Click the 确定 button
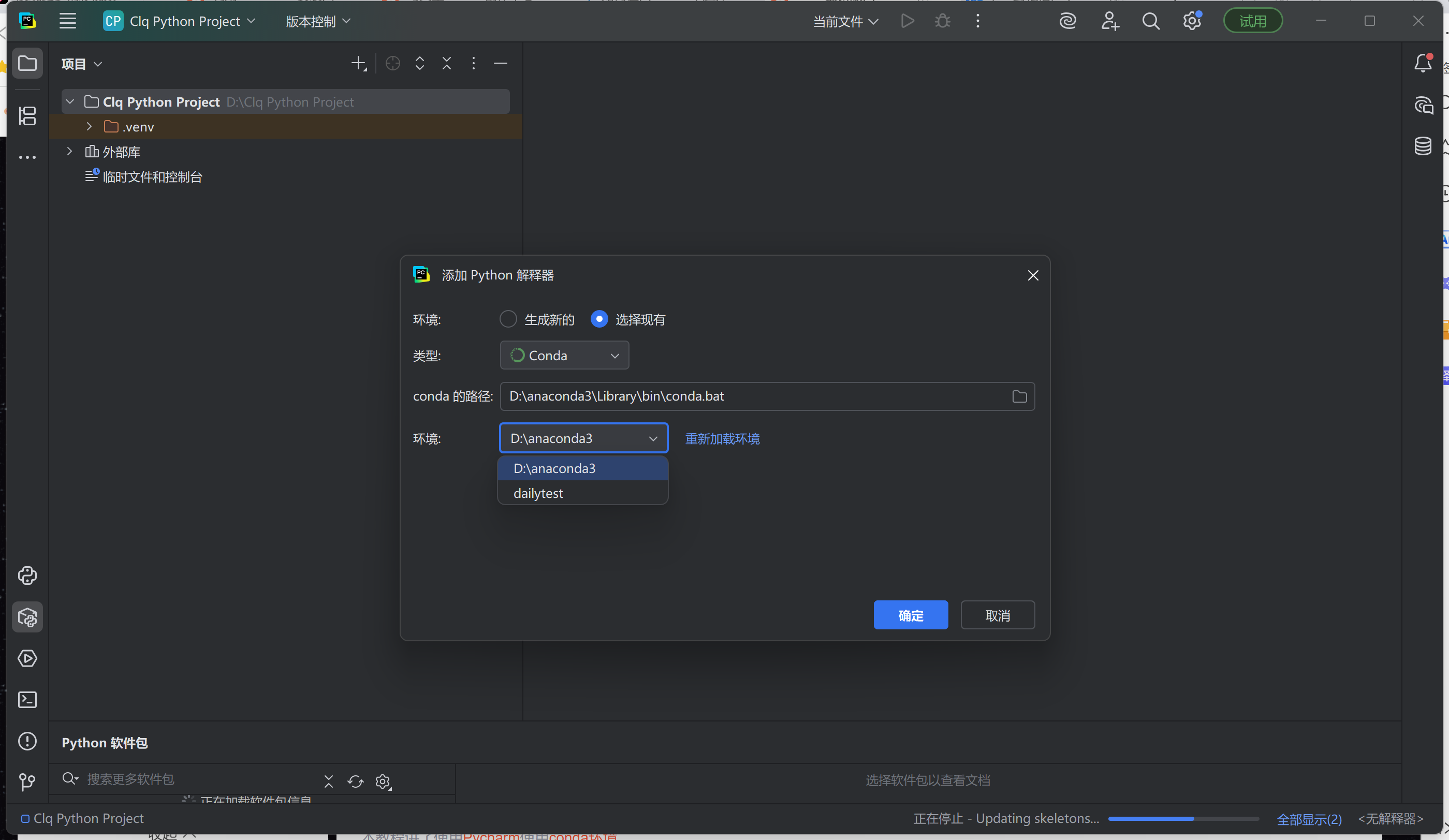 pos(910,615)
